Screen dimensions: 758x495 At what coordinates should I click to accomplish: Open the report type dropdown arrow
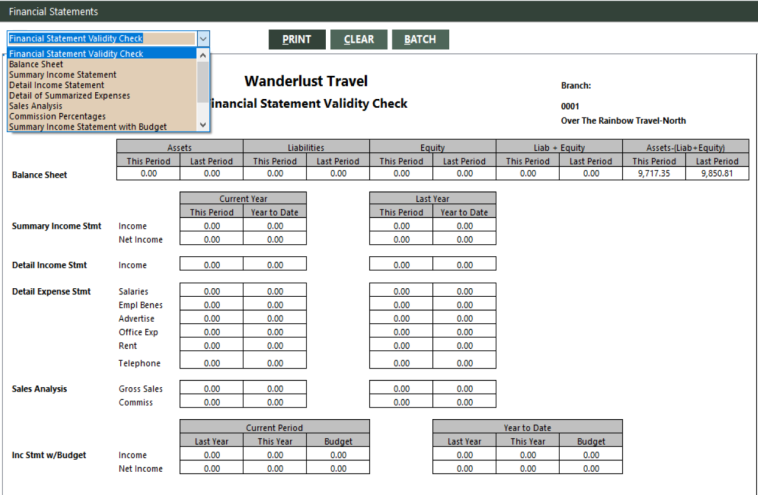coord(203,39)
